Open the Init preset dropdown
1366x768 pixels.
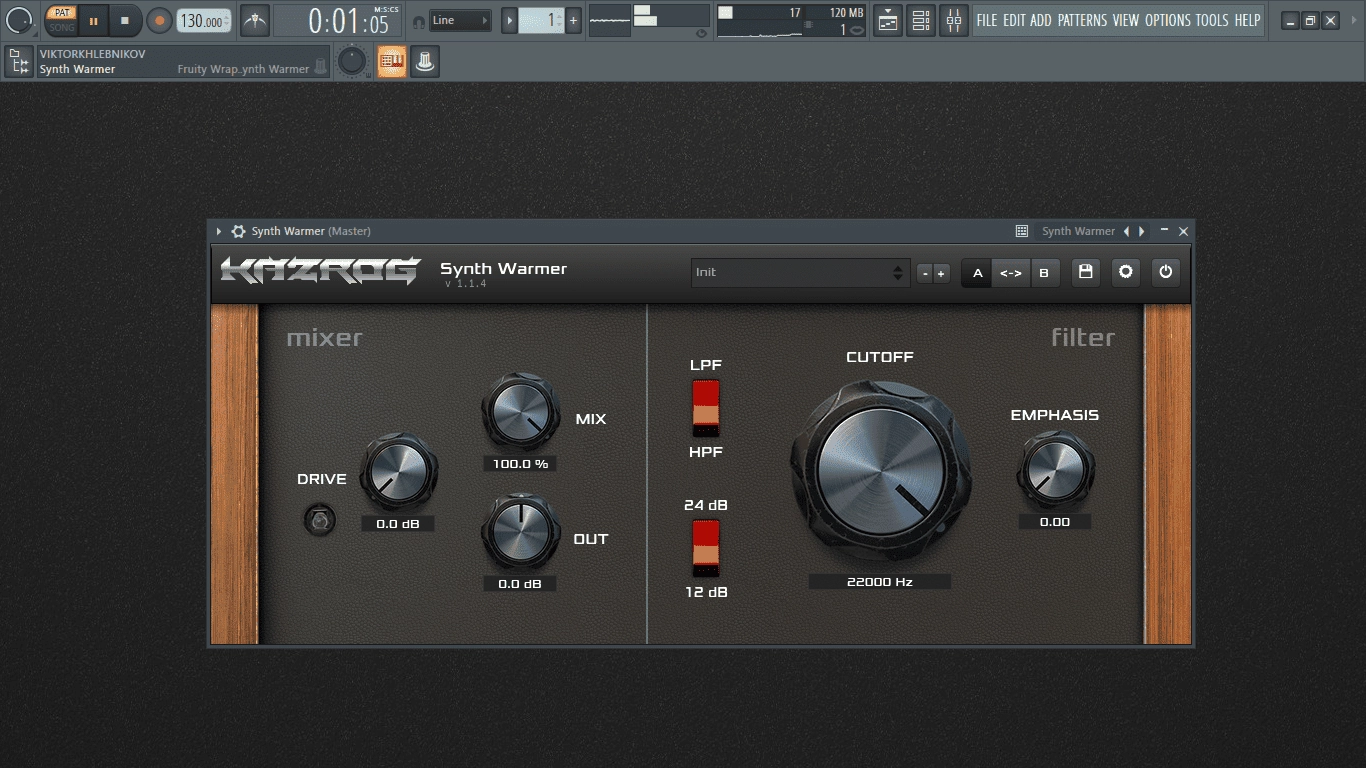pos(800,272)
